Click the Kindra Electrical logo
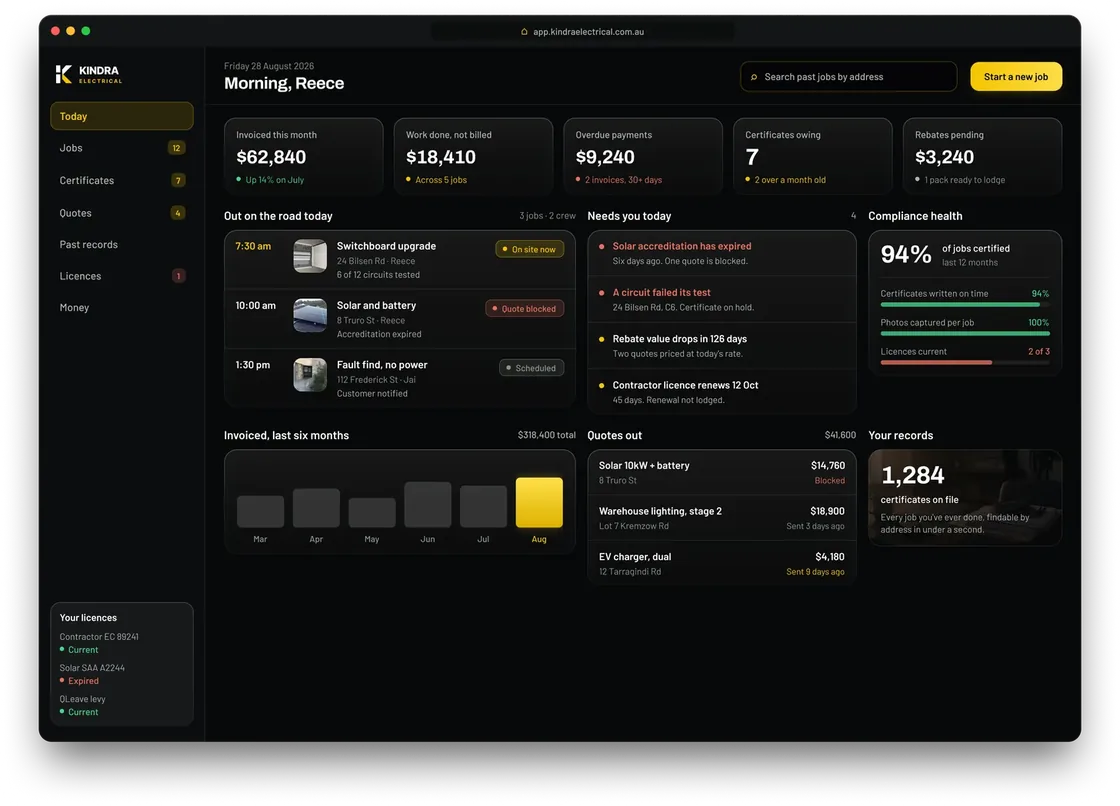 pyautogui.click(x=89, y=74)
